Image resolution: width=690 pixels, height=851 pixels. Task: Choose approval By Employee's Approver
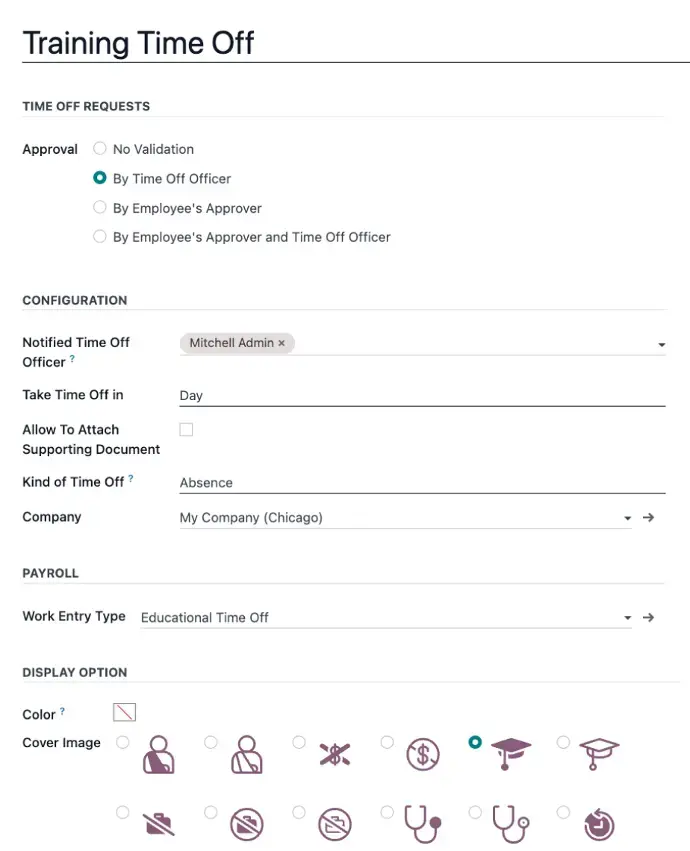click(x=99, y=207)
